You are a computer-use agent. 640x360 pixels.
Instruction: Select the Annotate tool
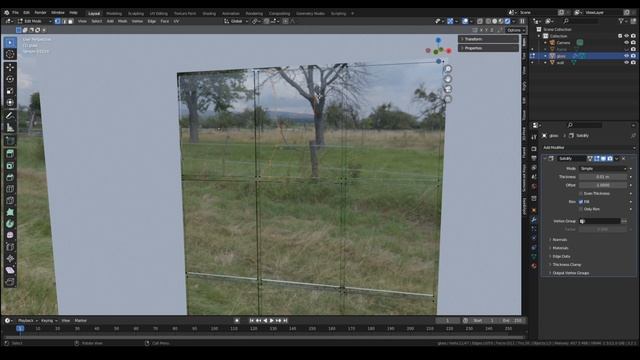[x=10, y=116]
